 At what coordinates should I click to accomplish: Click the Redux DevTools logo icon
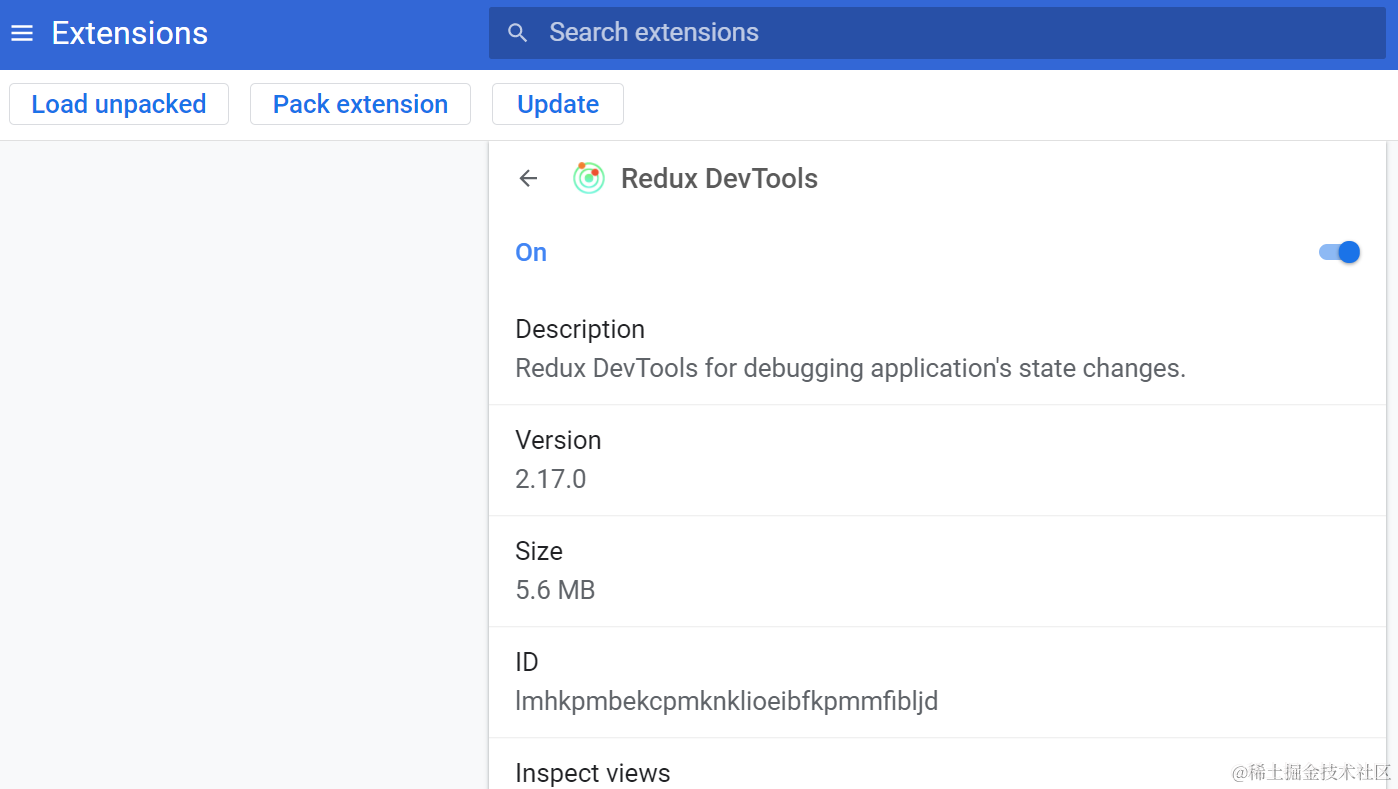[588, 178]
